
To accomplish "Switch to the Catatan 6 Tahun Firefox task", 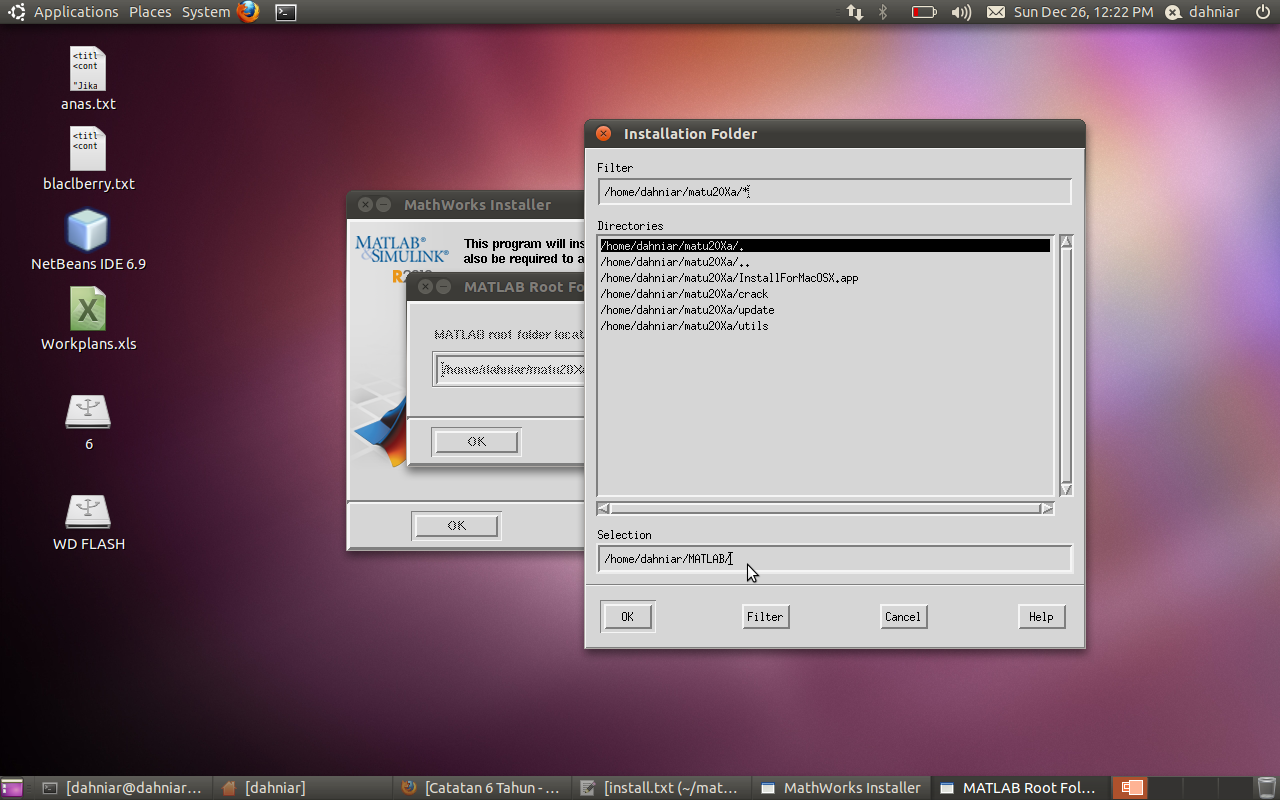I will coord(481,788).
